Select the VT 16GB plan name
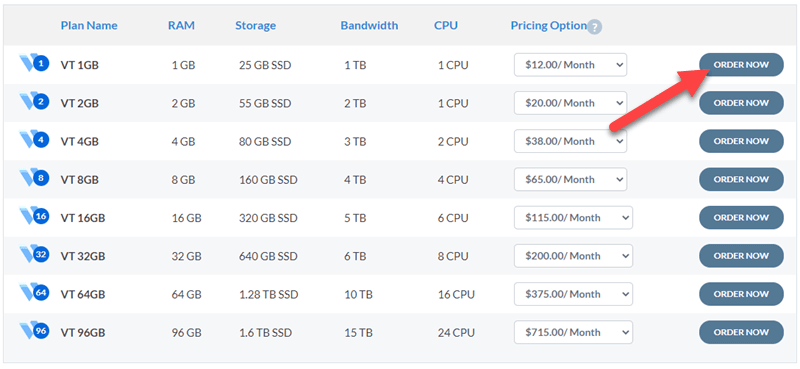This screenshot has height=369, width=800. coord(83,218)
